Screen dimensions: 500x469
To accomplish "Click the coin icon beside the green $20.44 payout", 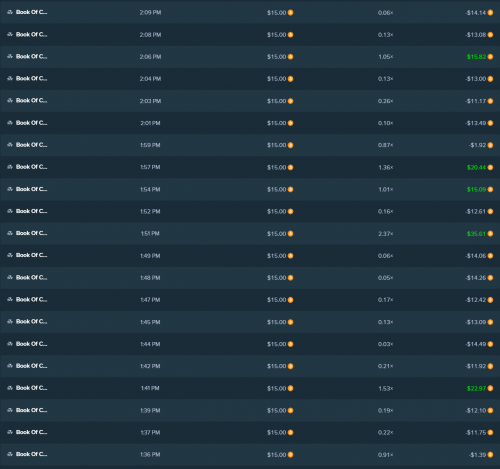I will [x=490, y=167].
